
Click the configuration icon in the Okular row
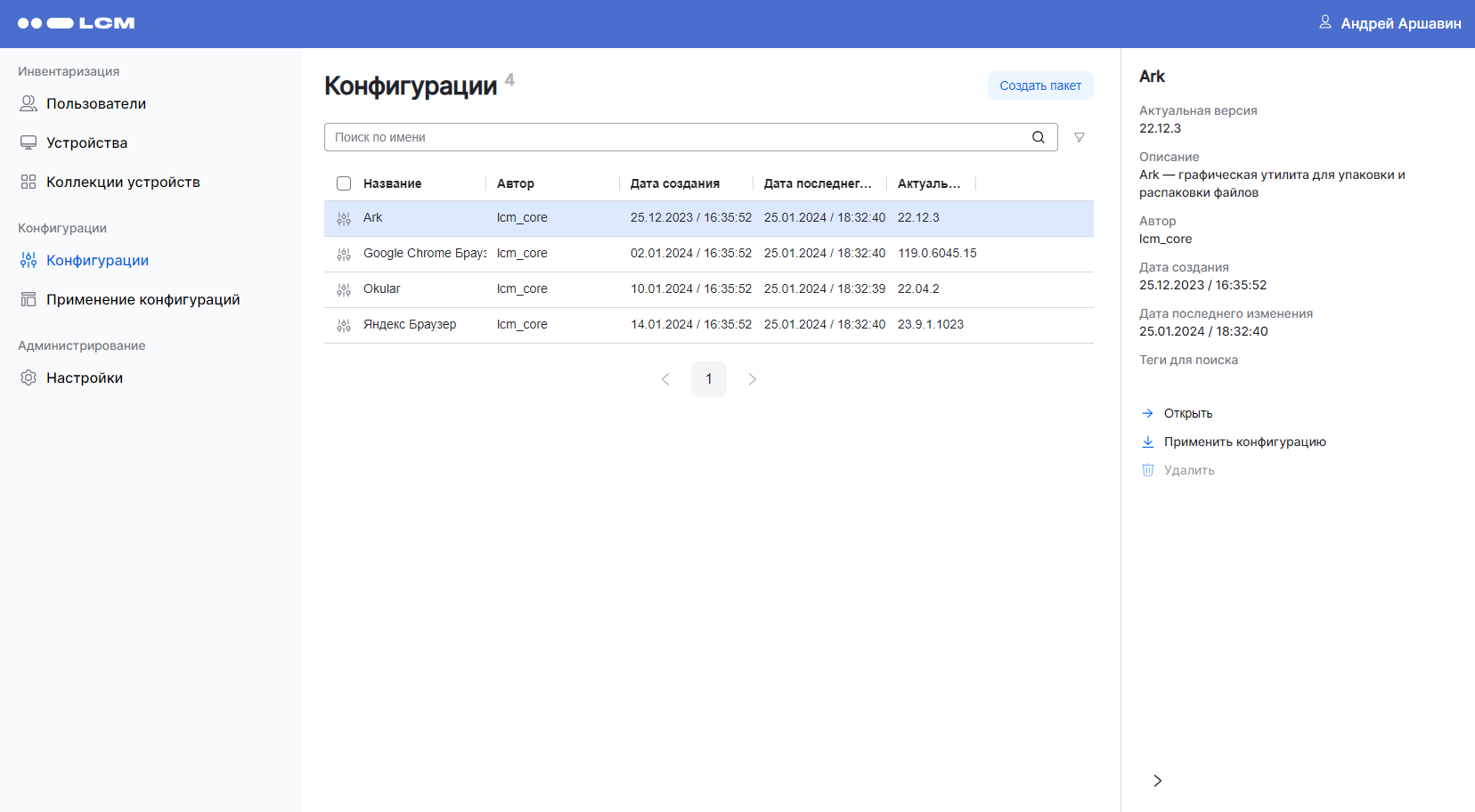(344, 289)
